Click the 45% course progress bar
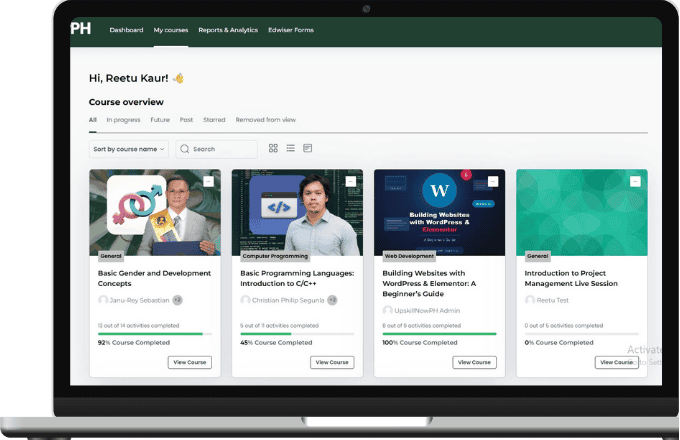The image size is (680, 440). click(x=297, y=334)
